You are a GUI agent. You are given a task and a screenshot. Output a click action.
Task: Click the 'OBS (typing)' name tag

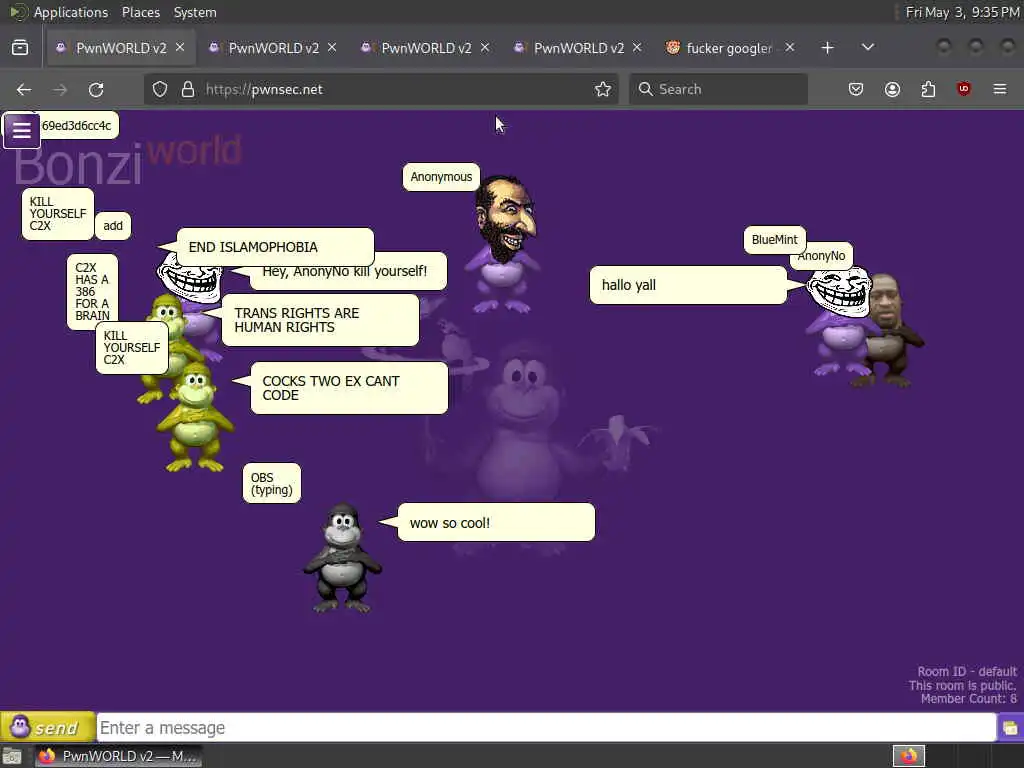click(x=272, y=483)
